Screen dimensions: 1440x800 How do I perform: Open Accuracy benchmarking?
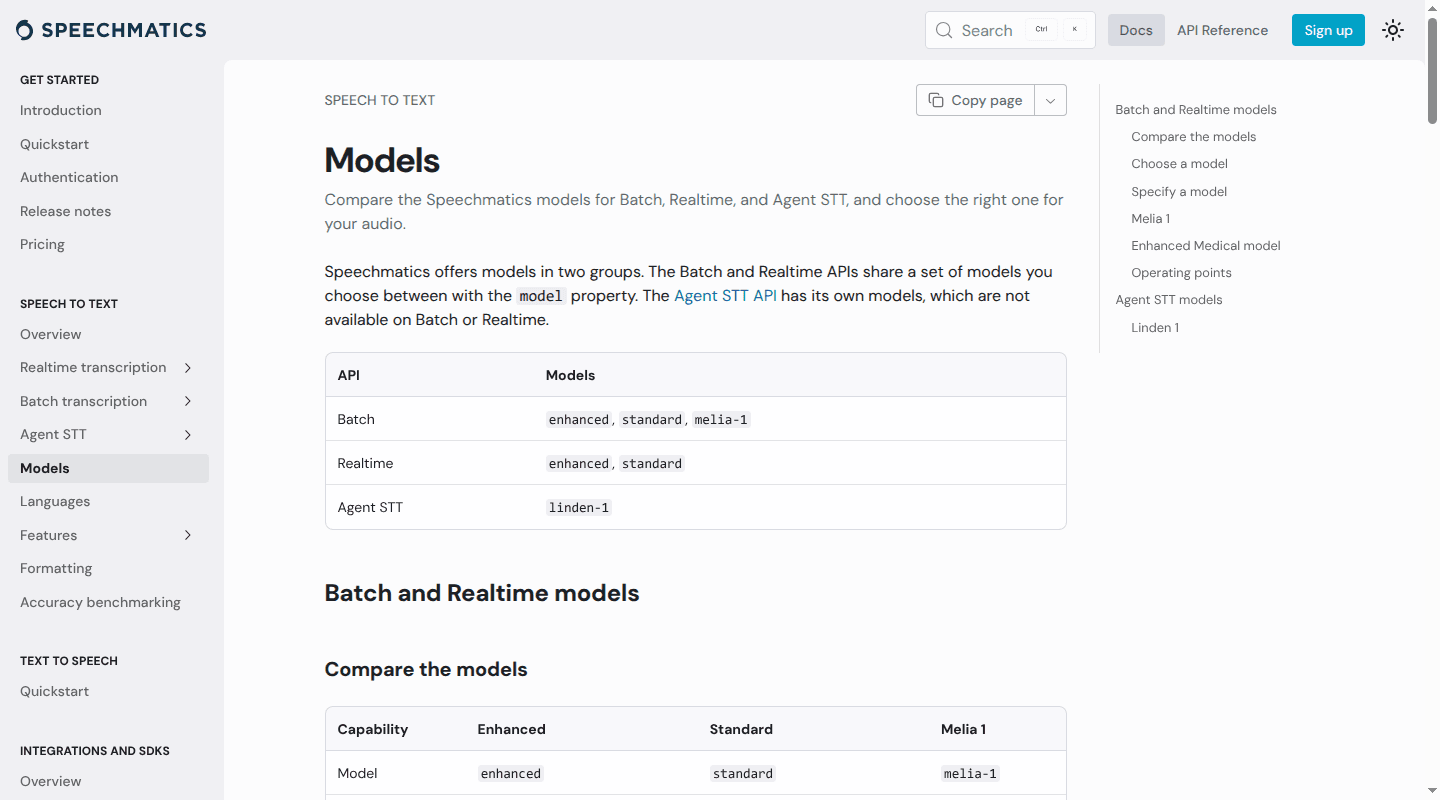click(x=100, y=602)
